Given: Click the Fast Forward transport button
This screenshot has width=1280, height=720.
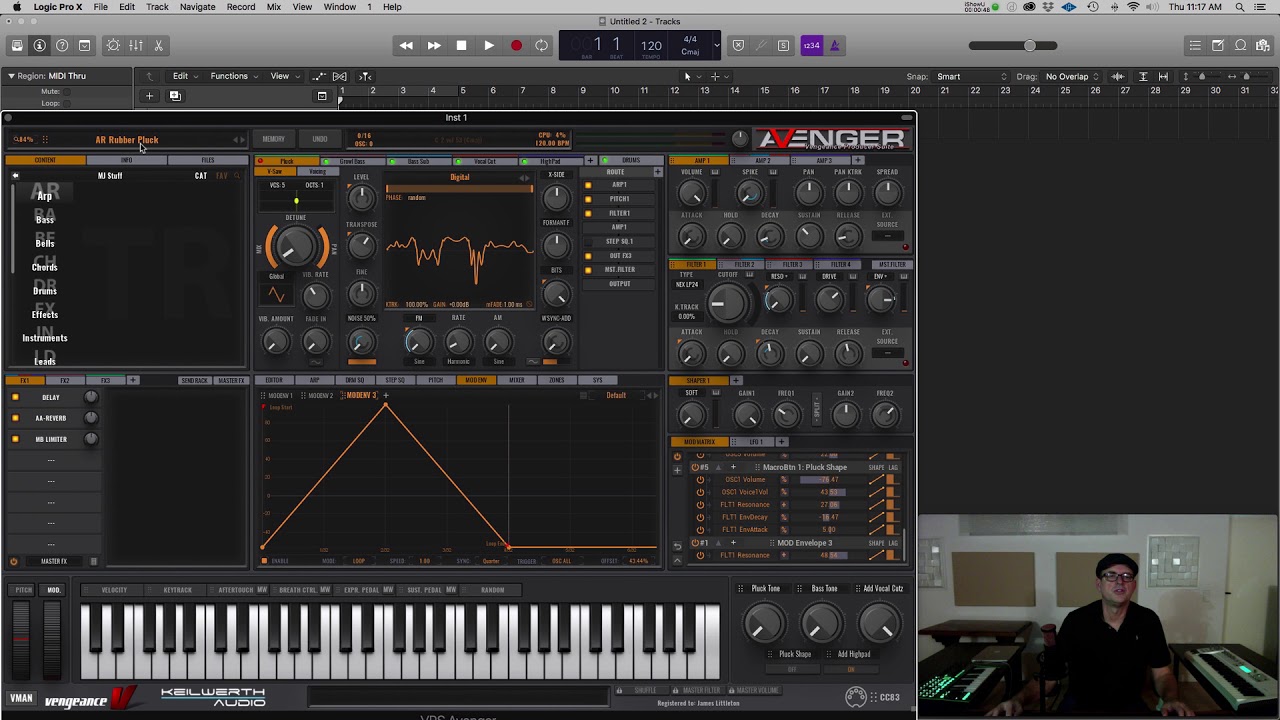Looking at the screenshot, I should tap(434, 45).
